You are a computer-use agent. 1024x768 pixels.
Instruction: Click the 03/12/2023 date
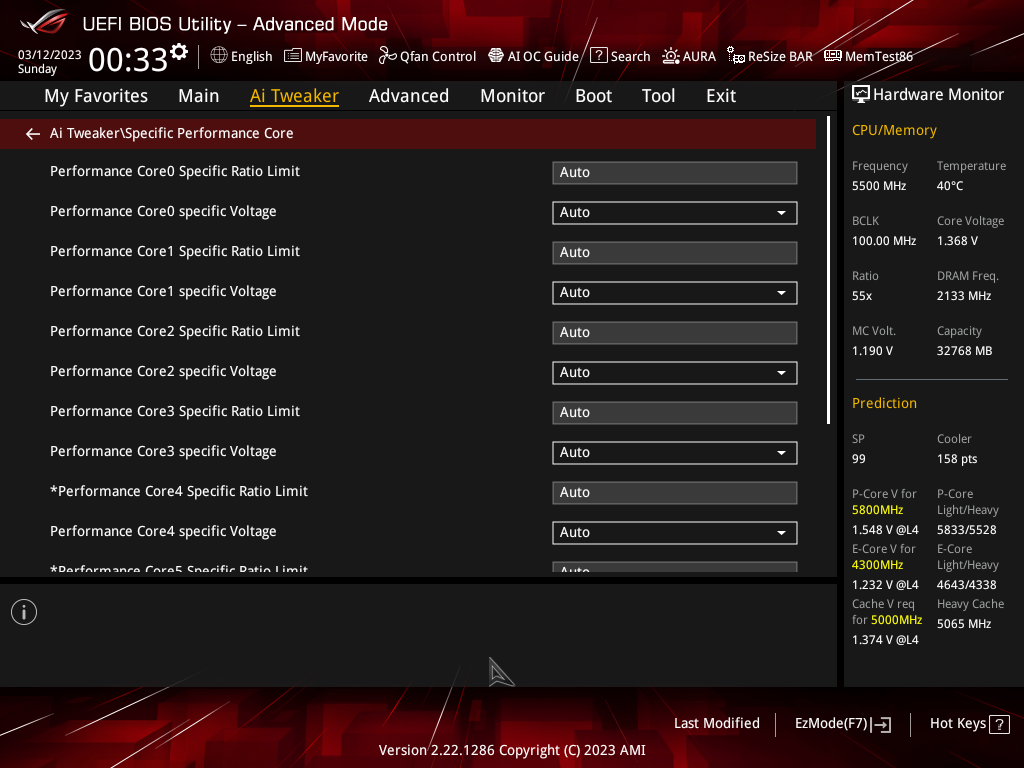coord(50,55)
